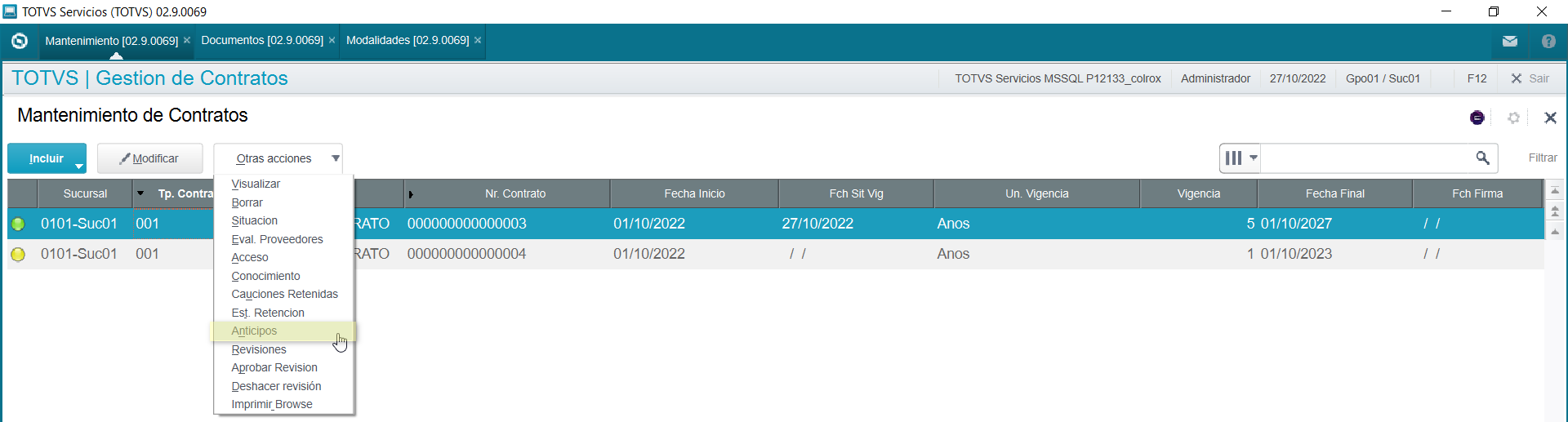The height and width of the screenshot is (422, 1568).
Task: Close the Mantenimiento de Contratos panel
Action: click(1550, 118)
